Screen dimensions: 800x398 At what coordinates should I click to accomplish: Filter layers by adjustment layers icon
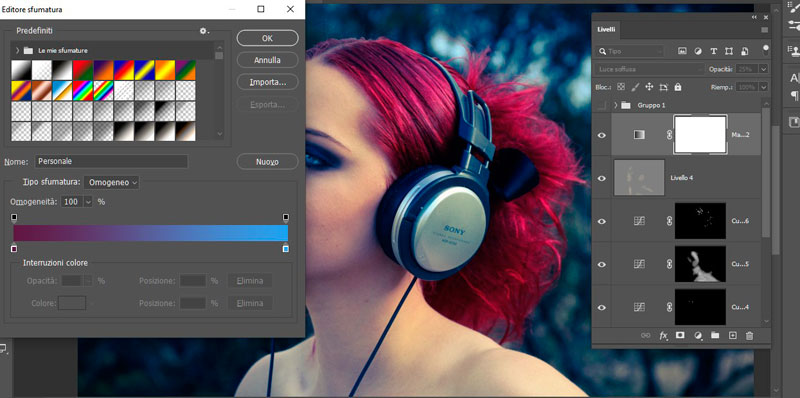pyautogui.click(x=698, y=51)
